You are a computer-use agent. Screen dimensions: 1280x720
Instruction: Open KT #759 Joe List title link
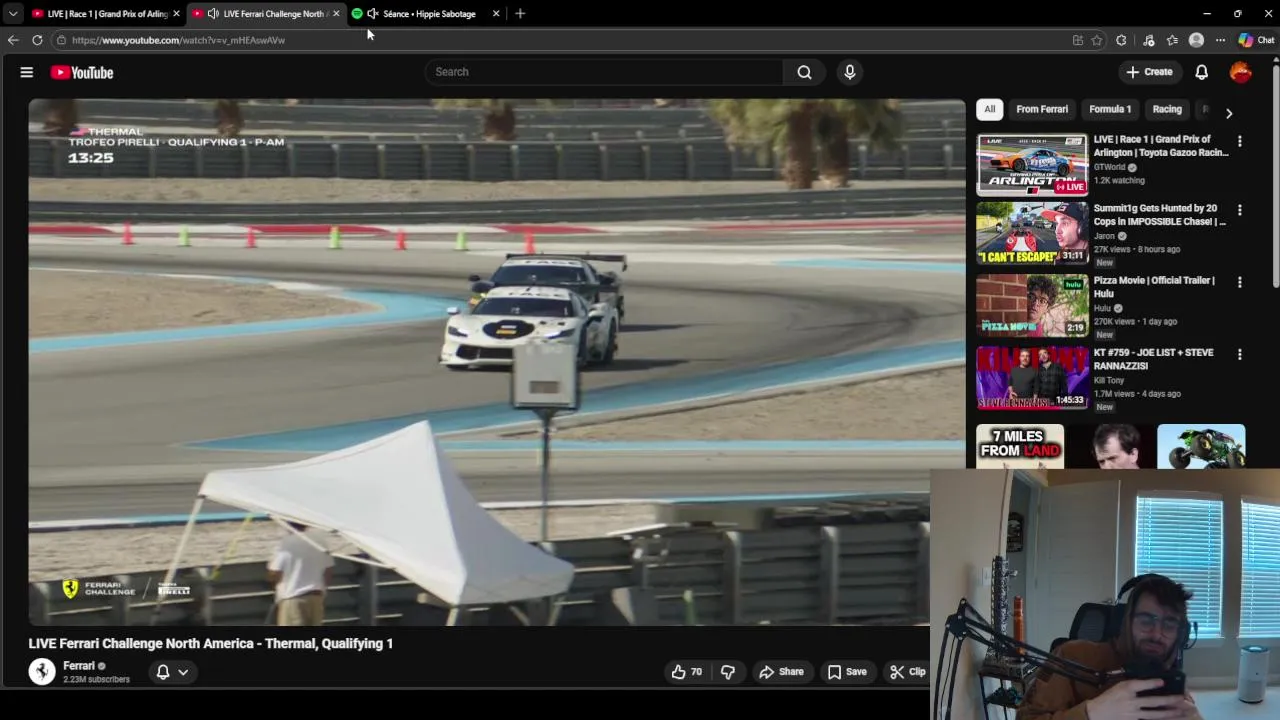pos(1153,359)
